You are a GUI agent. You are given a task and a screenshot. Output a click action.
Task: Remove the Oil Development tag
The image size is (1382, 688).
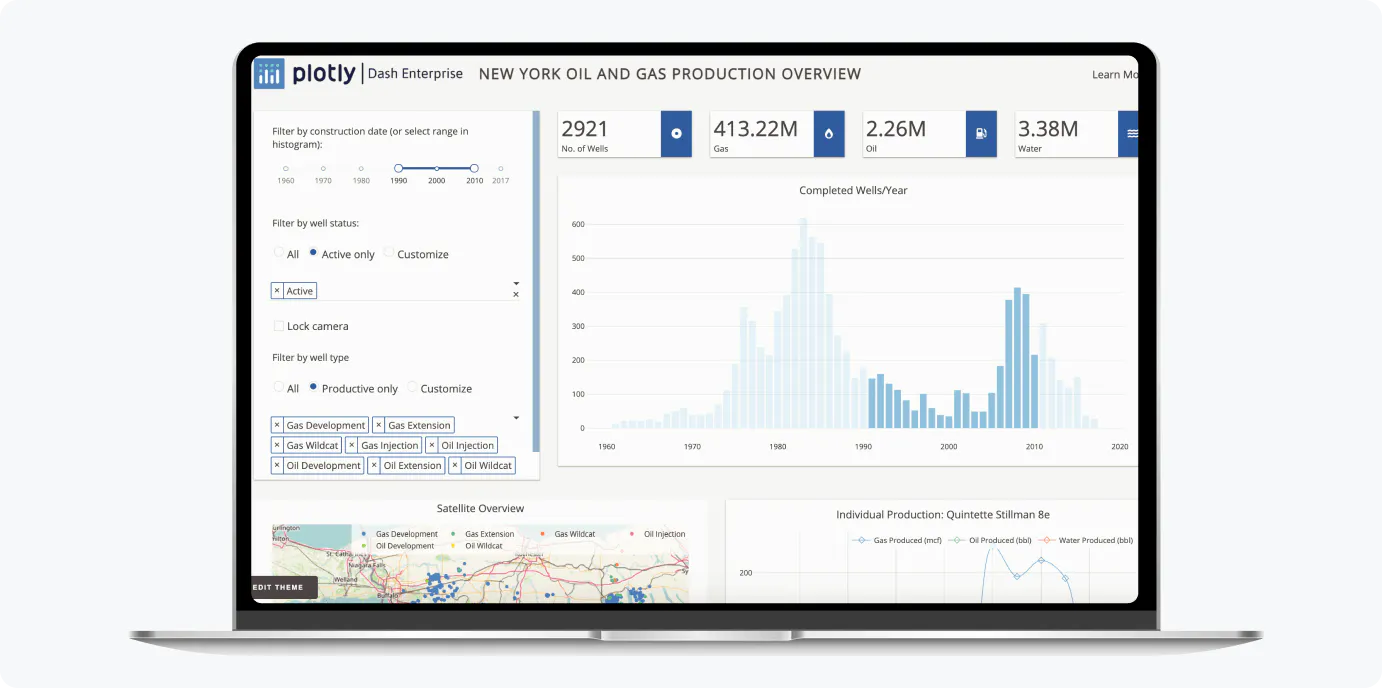click(277, 465)
